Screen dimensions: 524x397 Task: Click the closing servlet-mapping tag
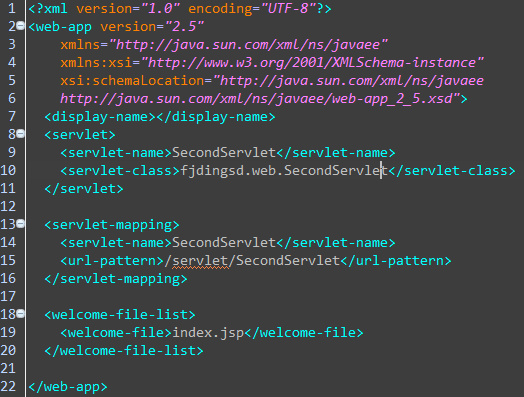(116, 279)
